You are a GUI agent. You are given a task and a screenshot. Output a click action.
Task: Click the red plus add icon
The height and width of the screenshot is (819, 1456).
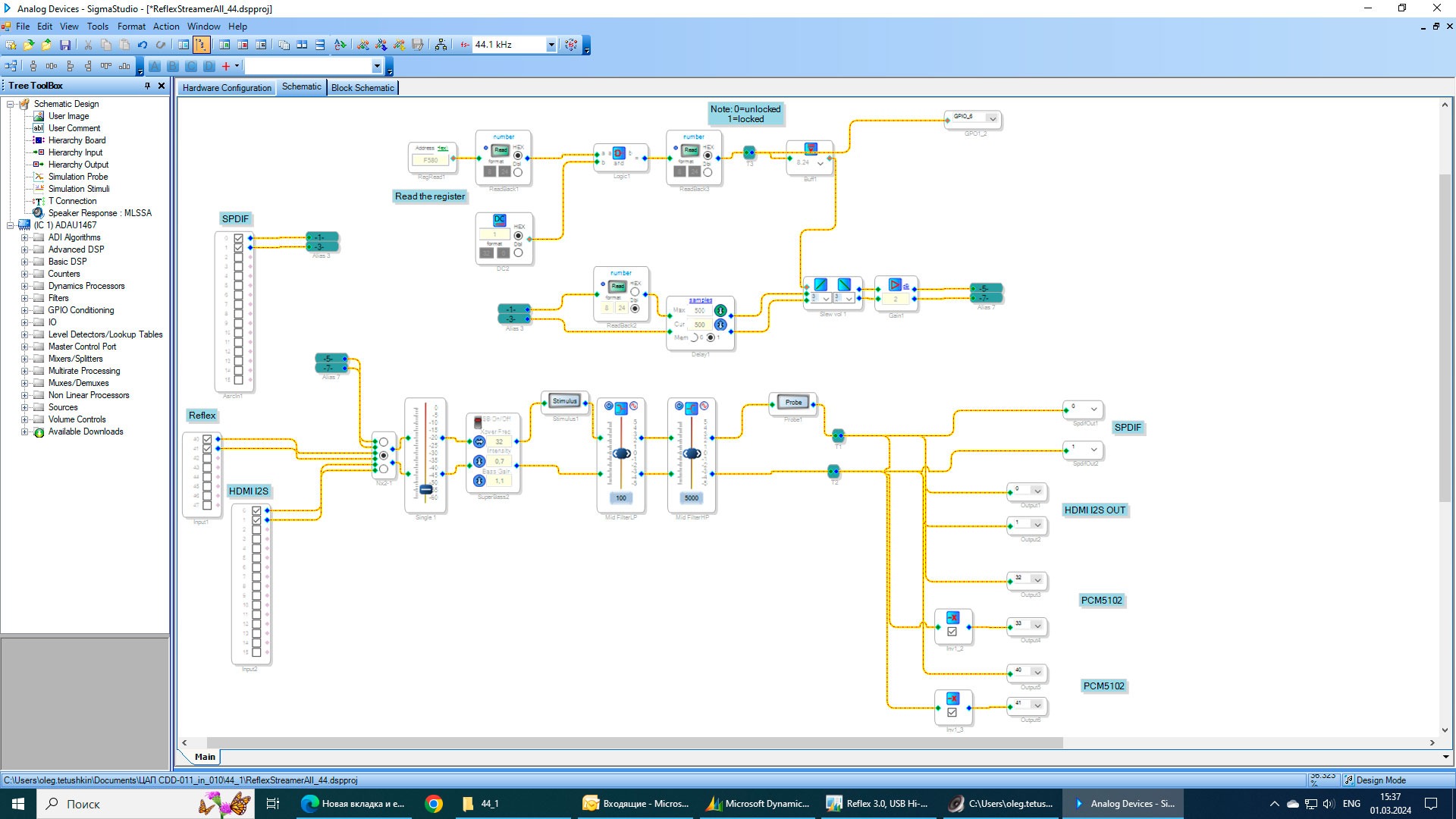tap(225, 66)
